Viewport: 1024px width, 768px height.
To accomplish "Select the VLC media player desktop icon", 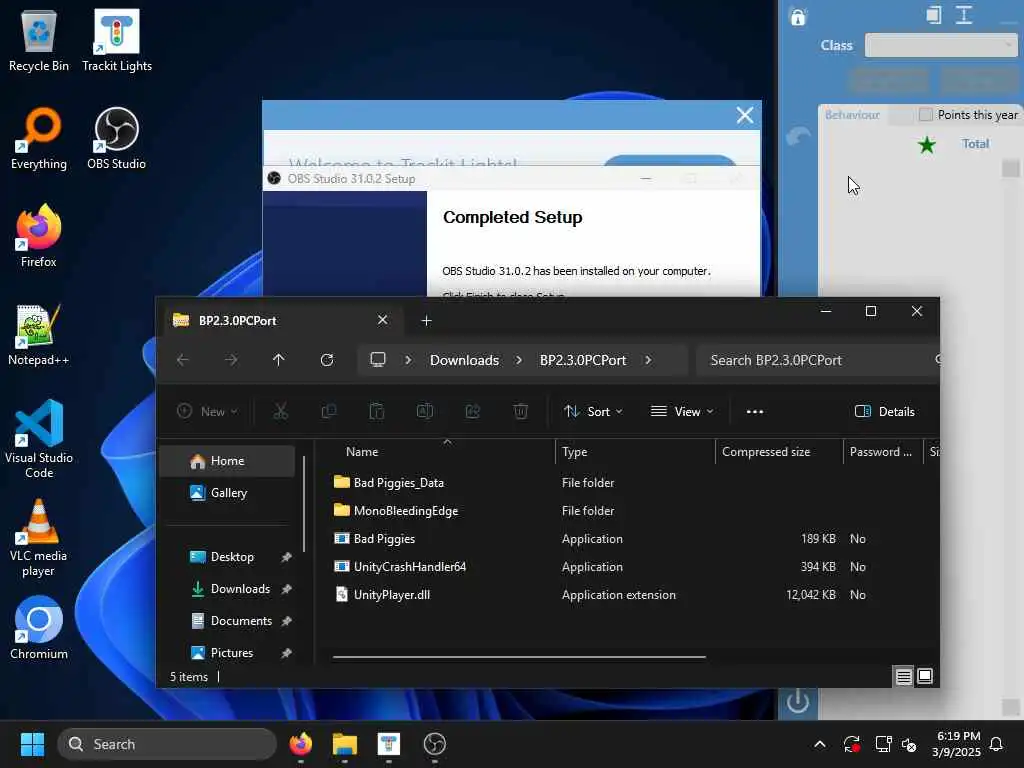I will click(x=39, y=537).
